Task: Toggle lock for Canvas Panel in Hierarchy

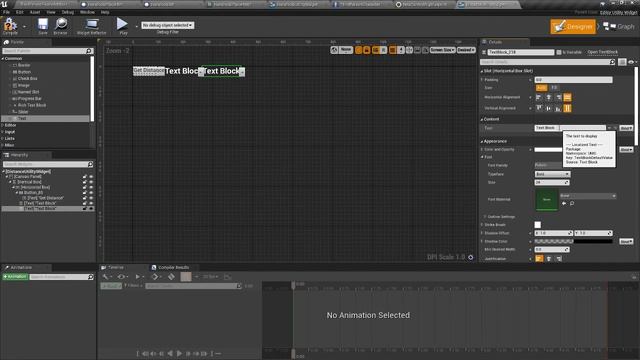Action: [x=85, y=177]
